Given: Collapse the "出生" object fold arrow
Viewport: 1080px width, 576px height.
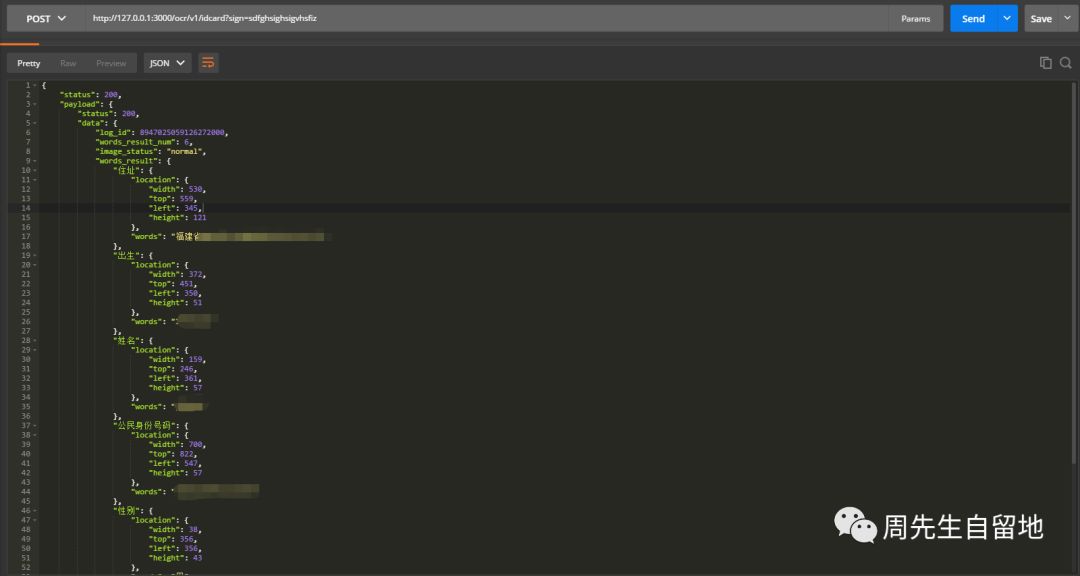Looking at the screenshot, I should (x=34, y=256).
